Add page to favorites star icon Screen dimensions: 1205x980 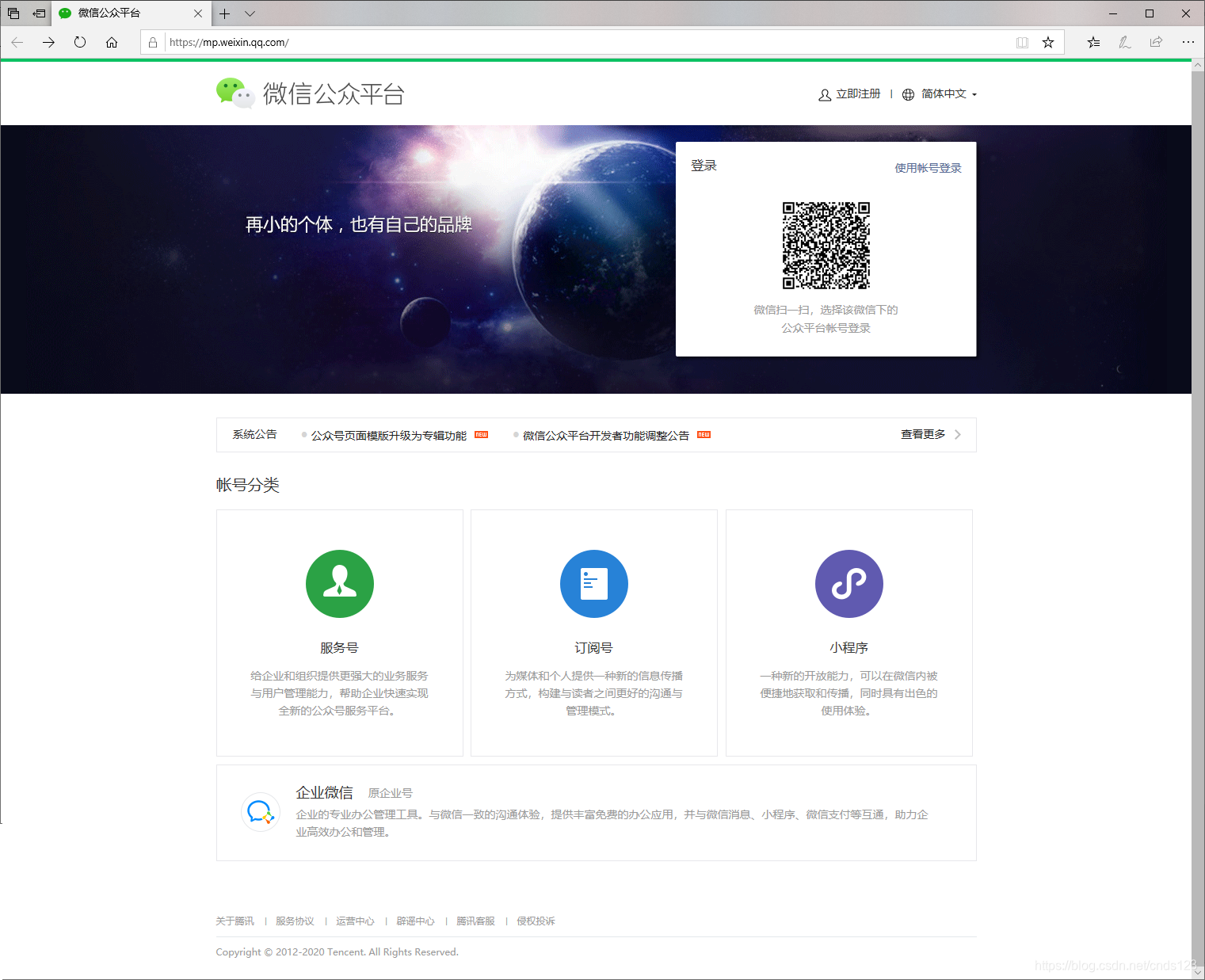[1048, 43]
